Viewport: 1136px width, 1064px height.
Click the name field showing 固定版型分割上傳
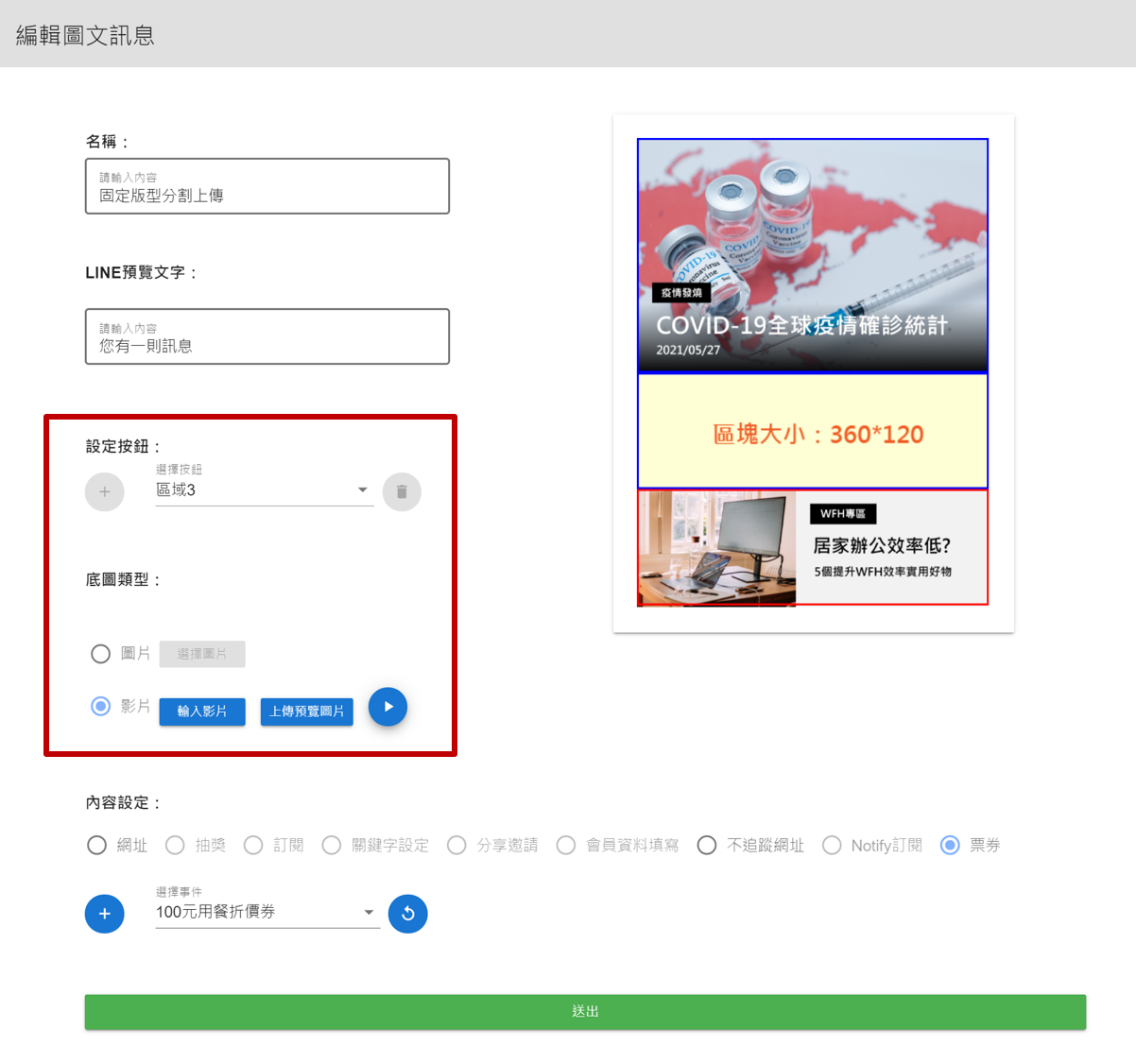(x=267, y=186)
